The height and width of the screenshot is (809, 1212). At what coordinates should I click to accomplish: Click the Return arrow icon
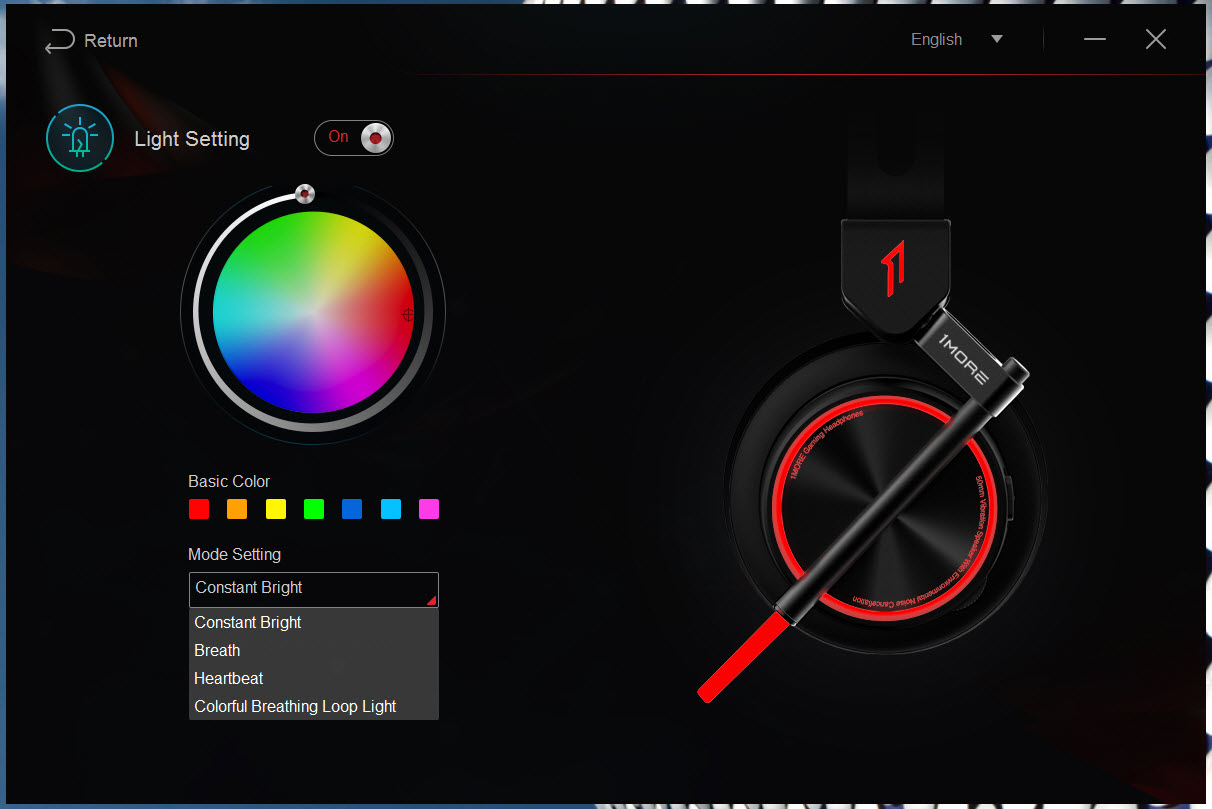tap(60, 41)
